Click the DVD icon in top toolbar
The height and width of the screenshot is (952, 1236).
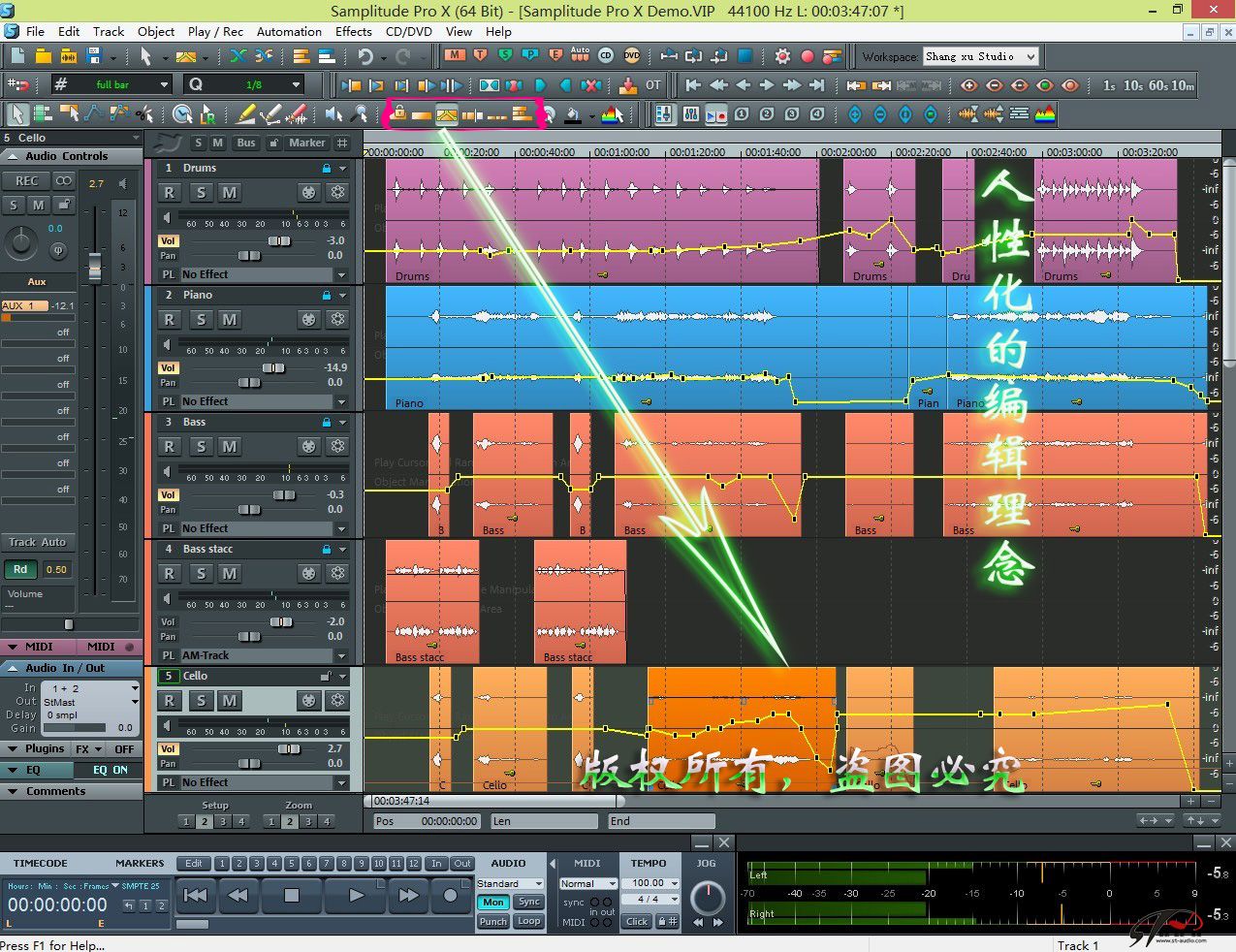click(x=631, y=56)
